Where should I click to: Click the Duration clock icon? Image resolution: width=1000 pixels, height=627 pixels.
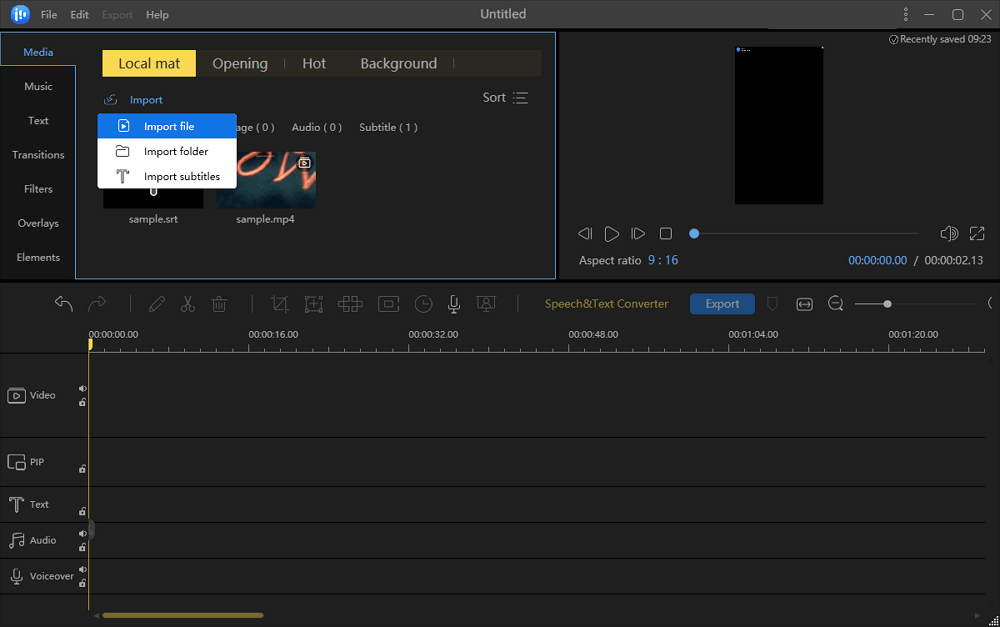click(424, 304)
